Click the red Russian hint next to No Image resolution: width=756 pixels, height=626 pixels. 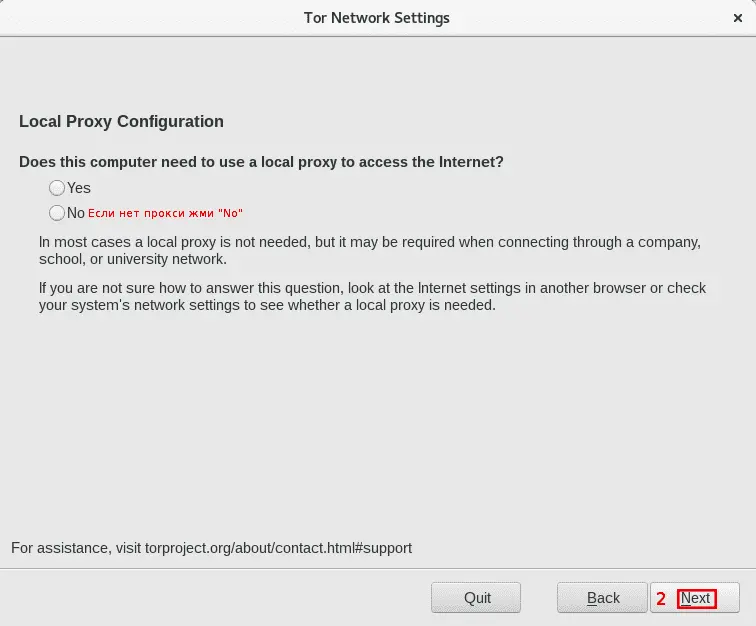165,213
